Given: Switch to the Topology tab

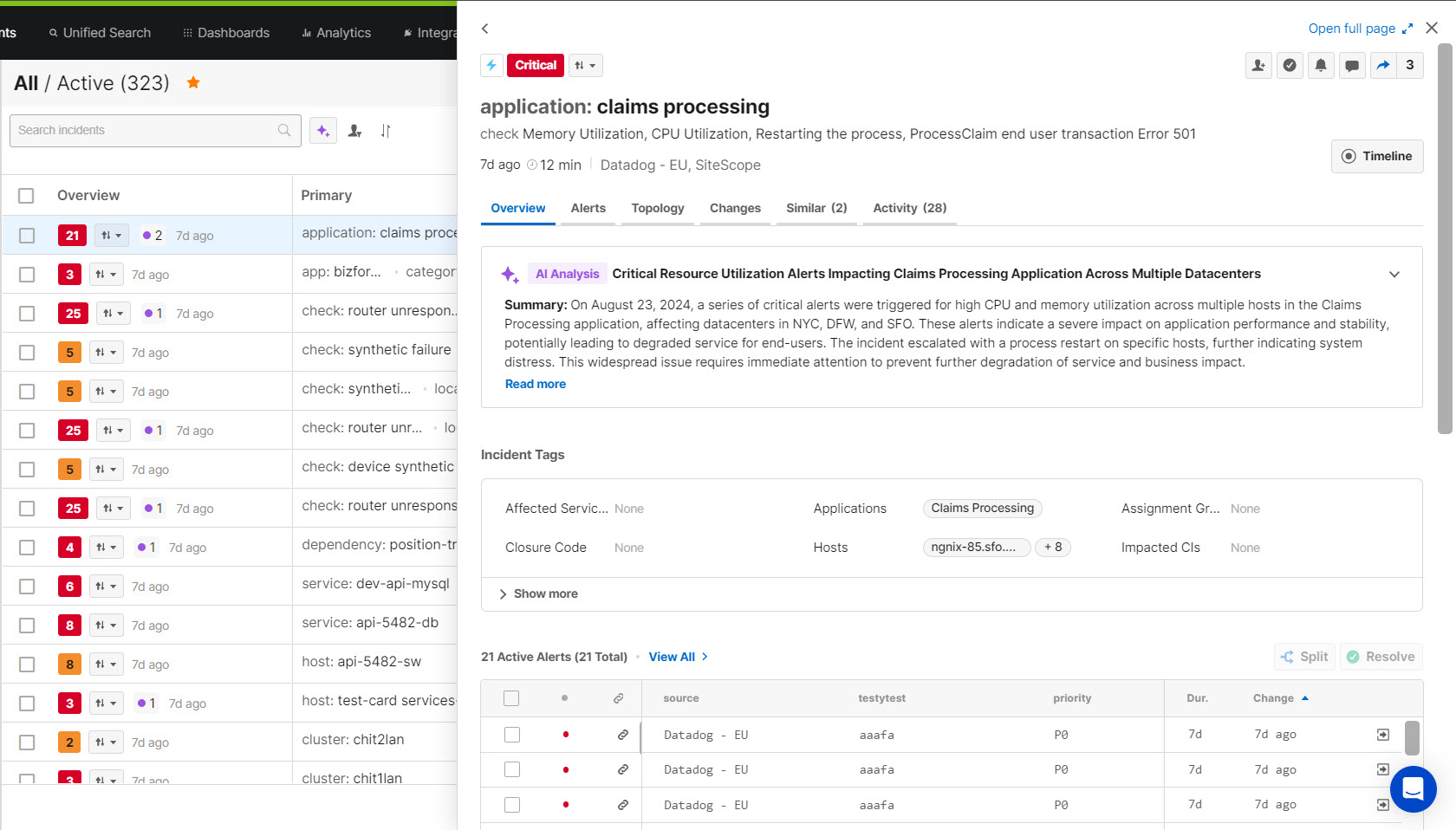Looking at the screenshot, I should click(657, 208).
